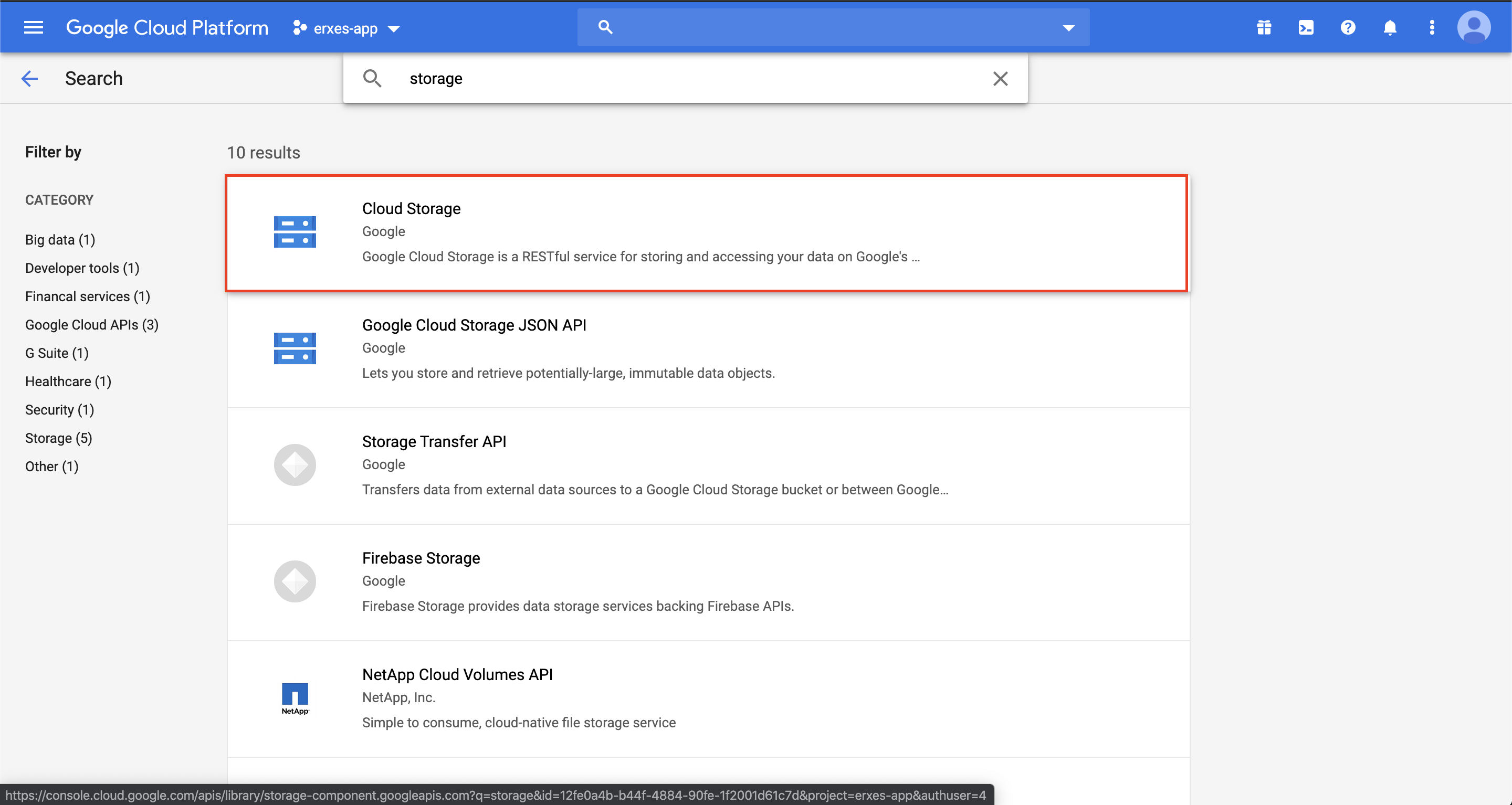Click the gift free trial icon
This screenshot has width=1512, height=805.
click(x=1264, y=28)
